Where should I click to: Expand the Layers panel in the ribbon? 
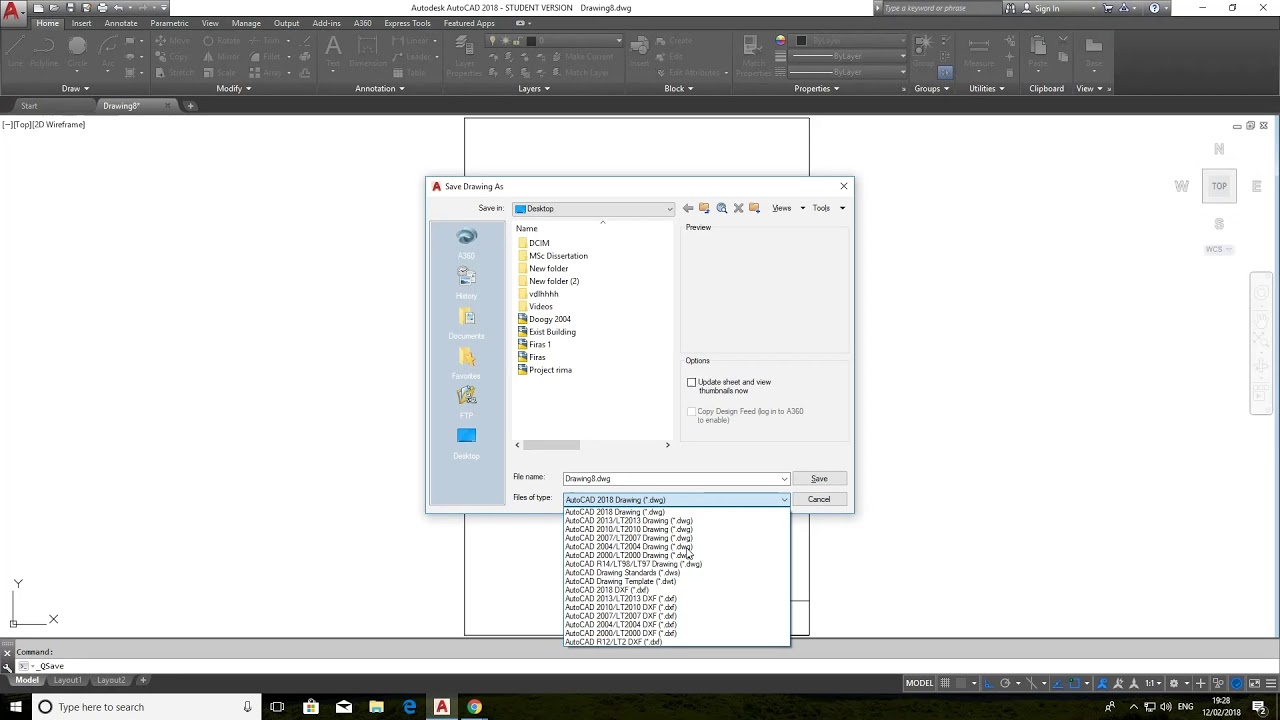[534, 88]
